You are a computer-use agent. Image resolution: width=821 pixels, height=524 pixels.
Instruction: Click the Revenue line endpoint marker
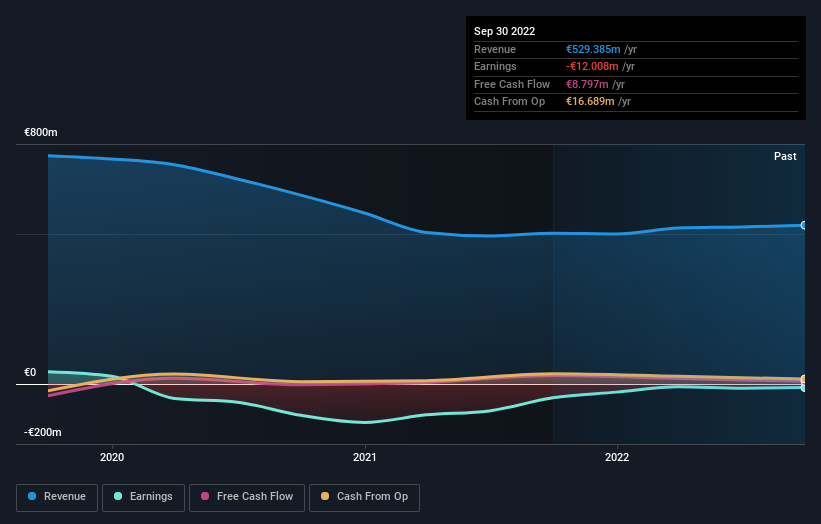click(804, 226)
